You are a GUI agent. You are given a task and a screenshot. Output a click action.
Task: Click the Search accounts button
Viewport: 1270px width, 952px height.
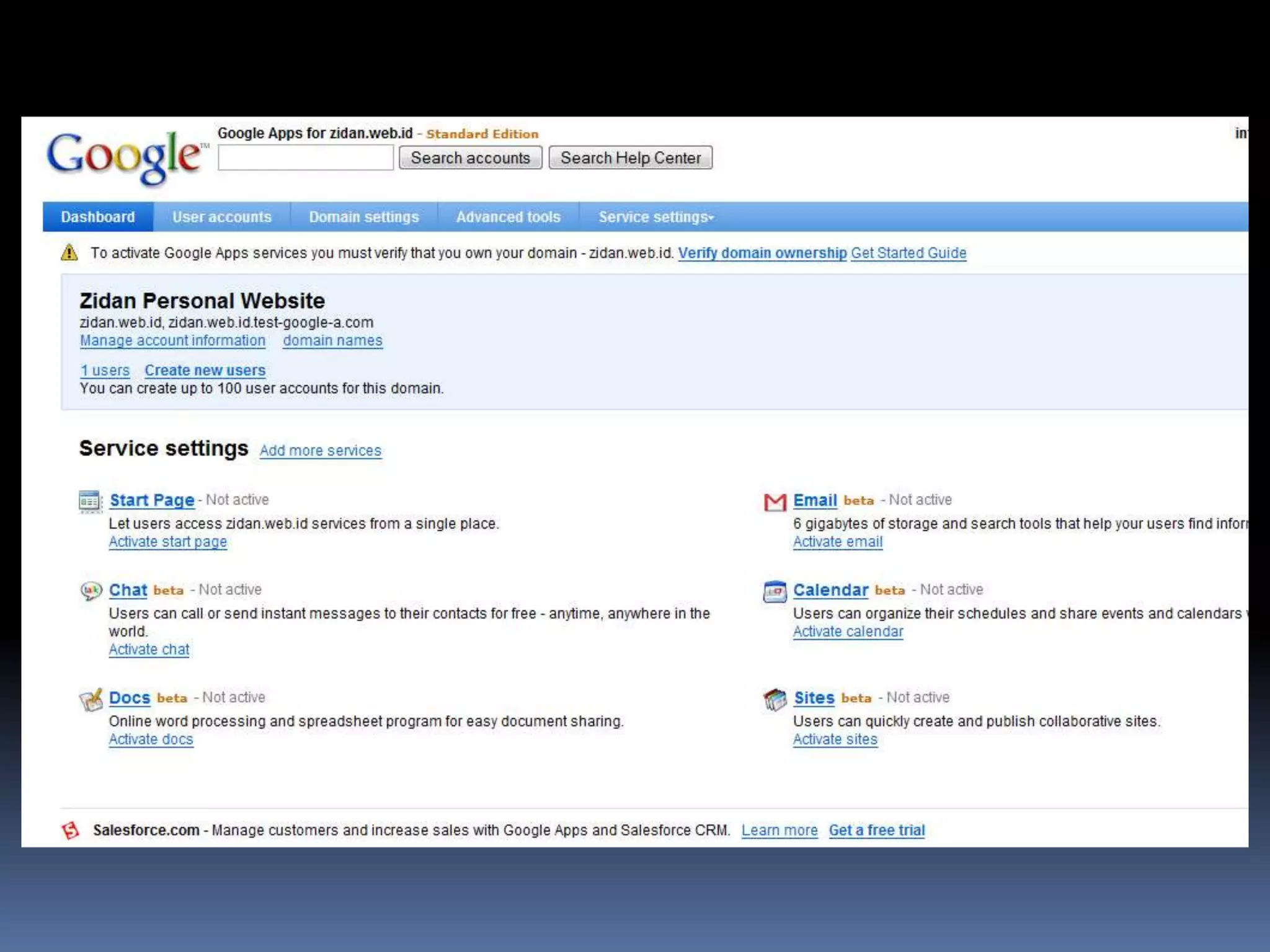click(x=471, y=157)
